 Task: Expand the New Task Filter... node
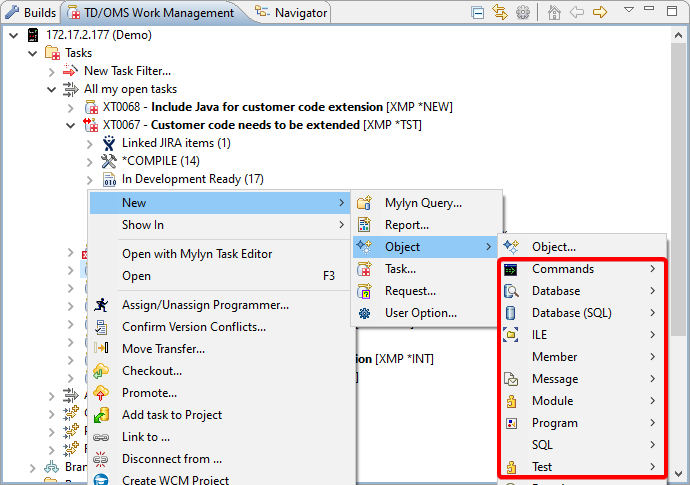(52, 71)
